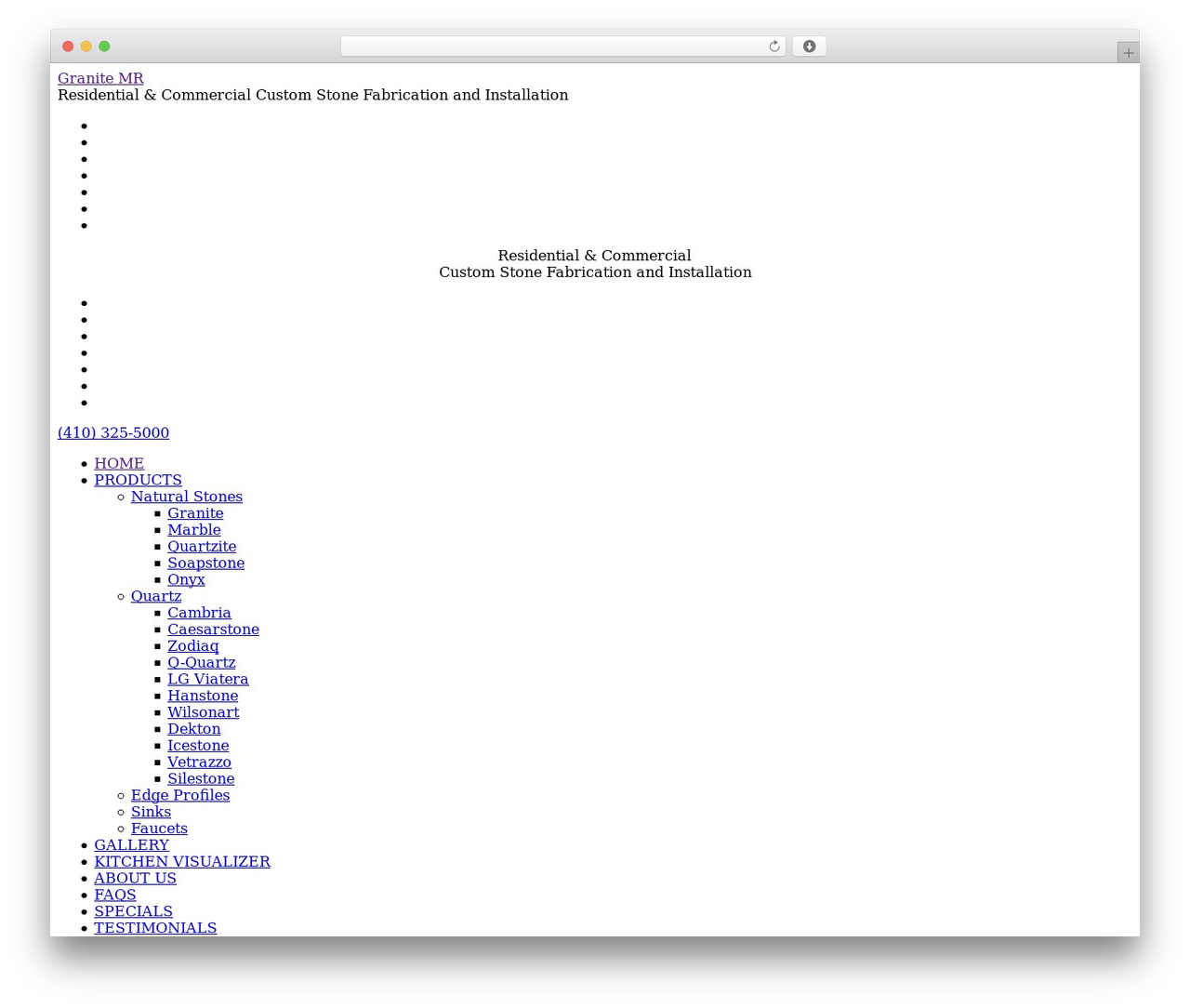Select Granite under Natural Stones
Viewport: 1190px width, 1008px height.
click(195, 513)
